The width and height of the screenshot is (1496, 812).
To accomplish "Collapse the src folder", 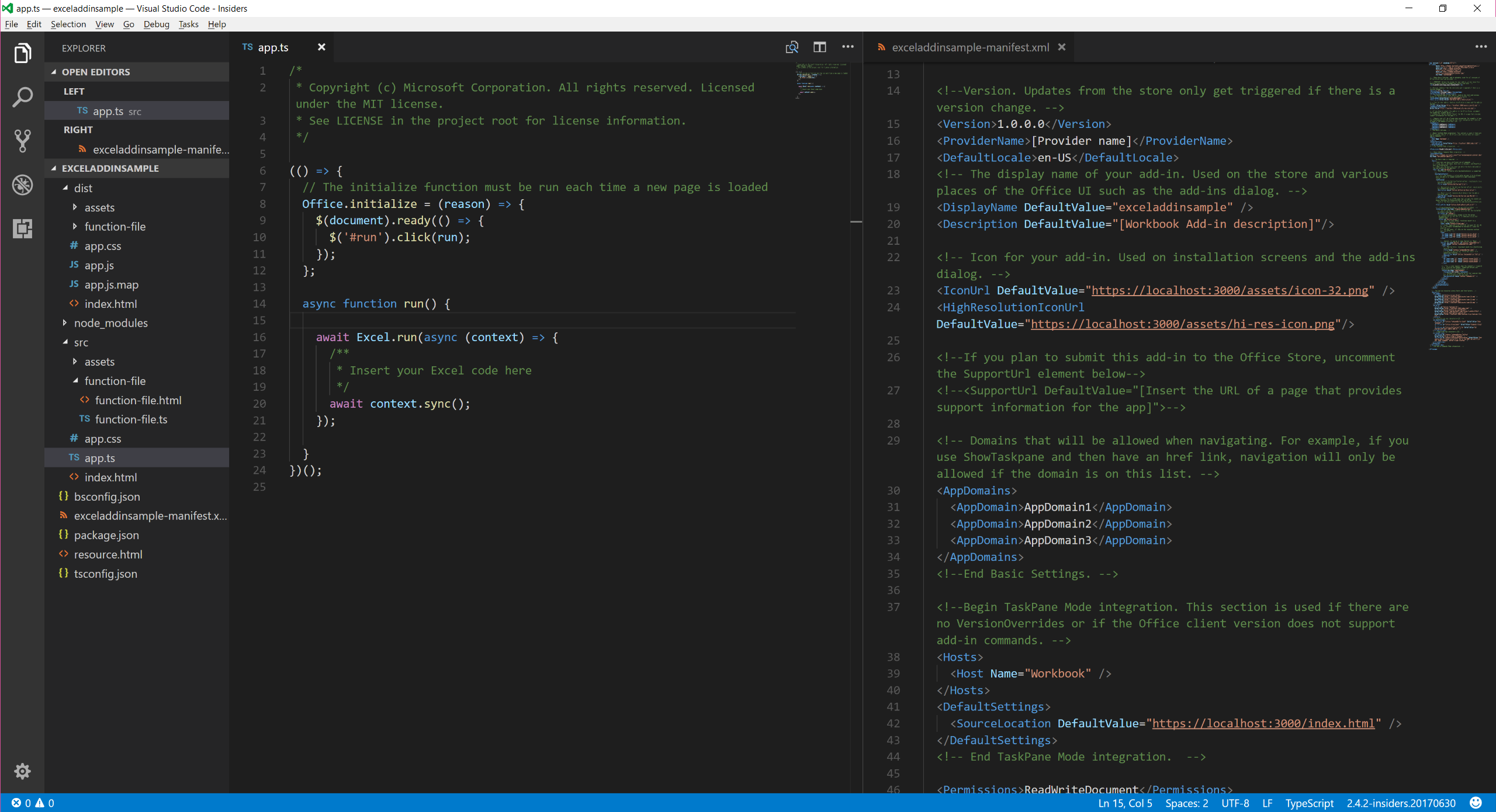I will [82, 342].
